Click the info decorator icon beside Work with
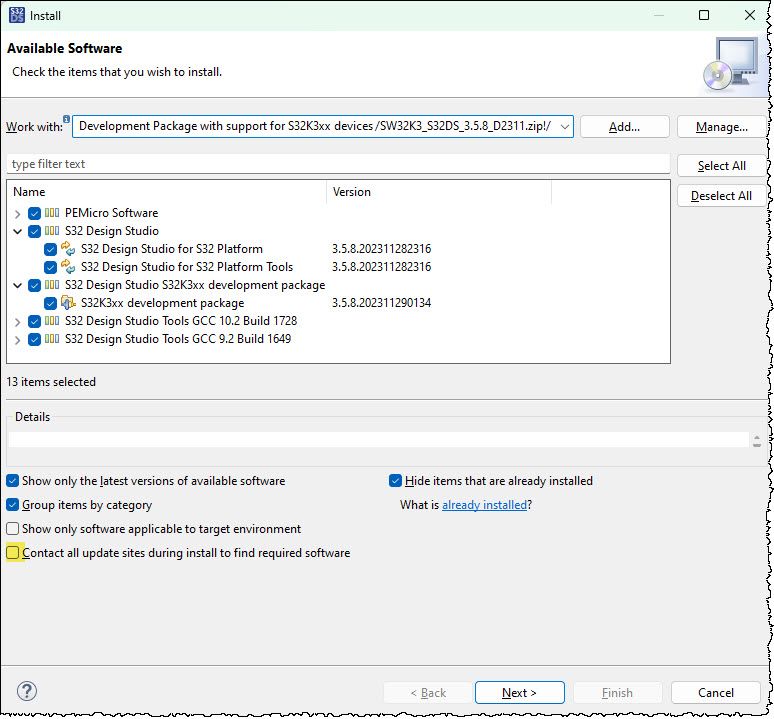 (x=67, y=118)
